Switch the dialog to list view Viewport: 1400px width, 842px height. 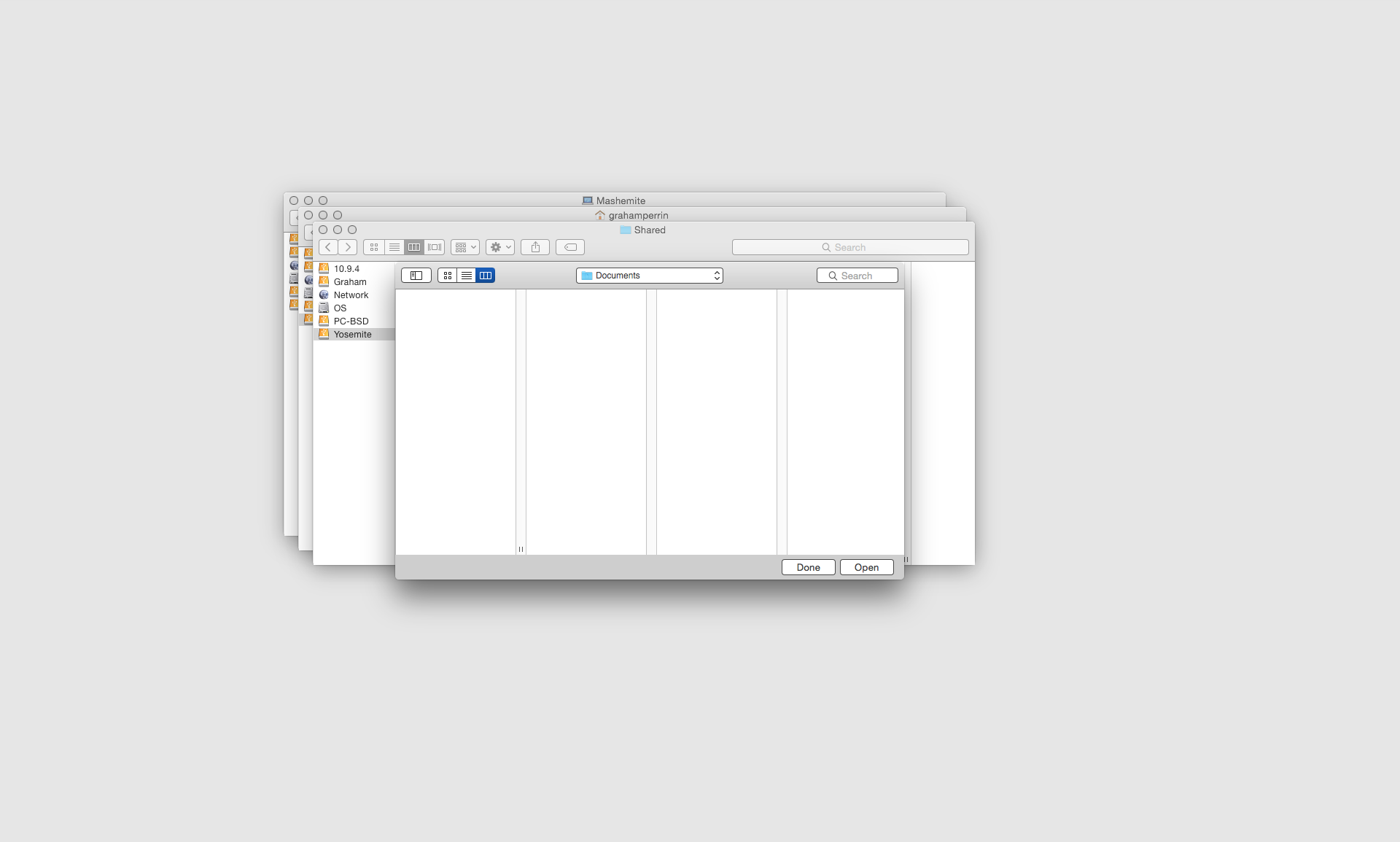coord(467,276)
